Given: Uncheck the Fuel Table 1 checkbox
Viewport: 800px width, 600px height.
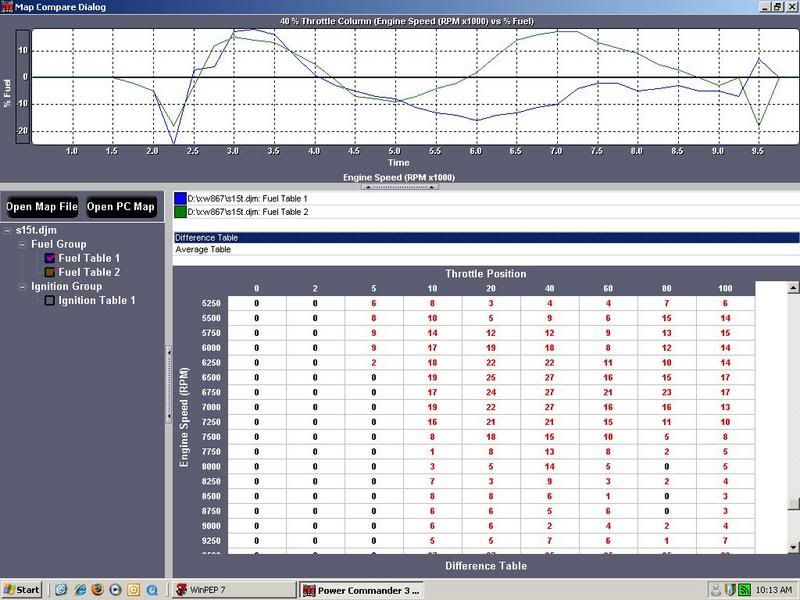Looking at the screenshot, I should click(x=49, y=258).
